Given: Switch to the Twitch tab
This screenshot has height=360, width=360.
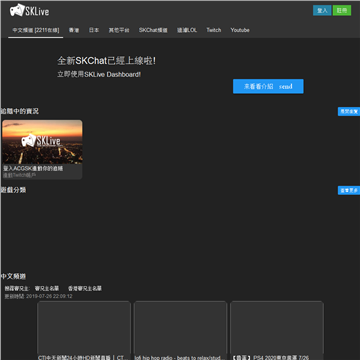Looking at the screenshot, I should (x=214, y=30).
